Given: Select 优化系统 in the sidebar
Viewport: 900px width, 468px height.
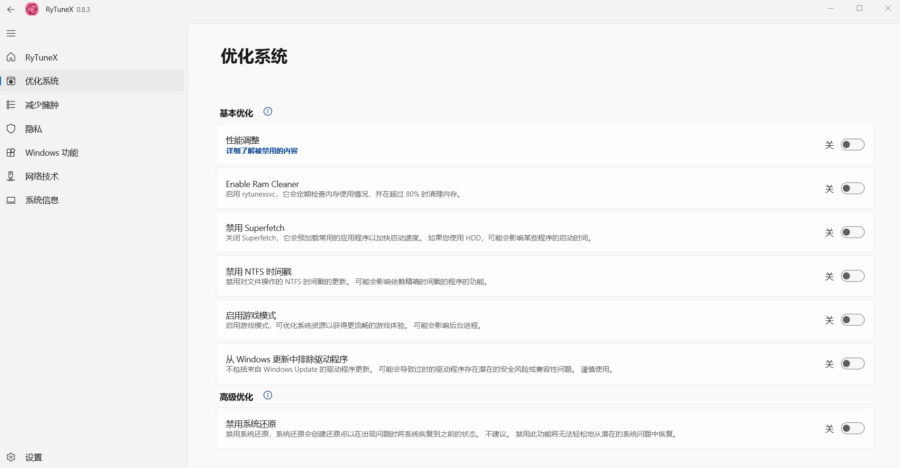Looking at the screenshot, I should click(x=92, y=81).
